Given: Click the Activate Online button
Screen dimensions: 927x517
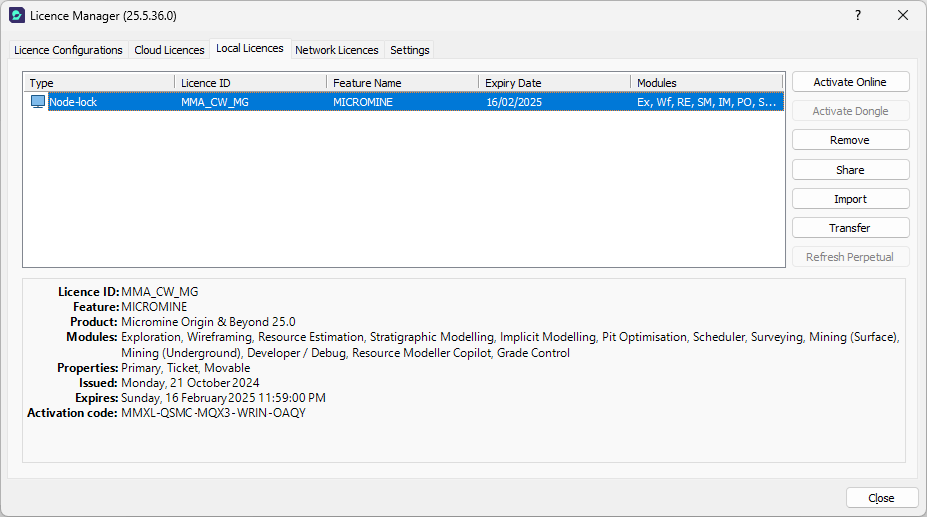Looking at the screenshot, I should [x=850, y=82].
